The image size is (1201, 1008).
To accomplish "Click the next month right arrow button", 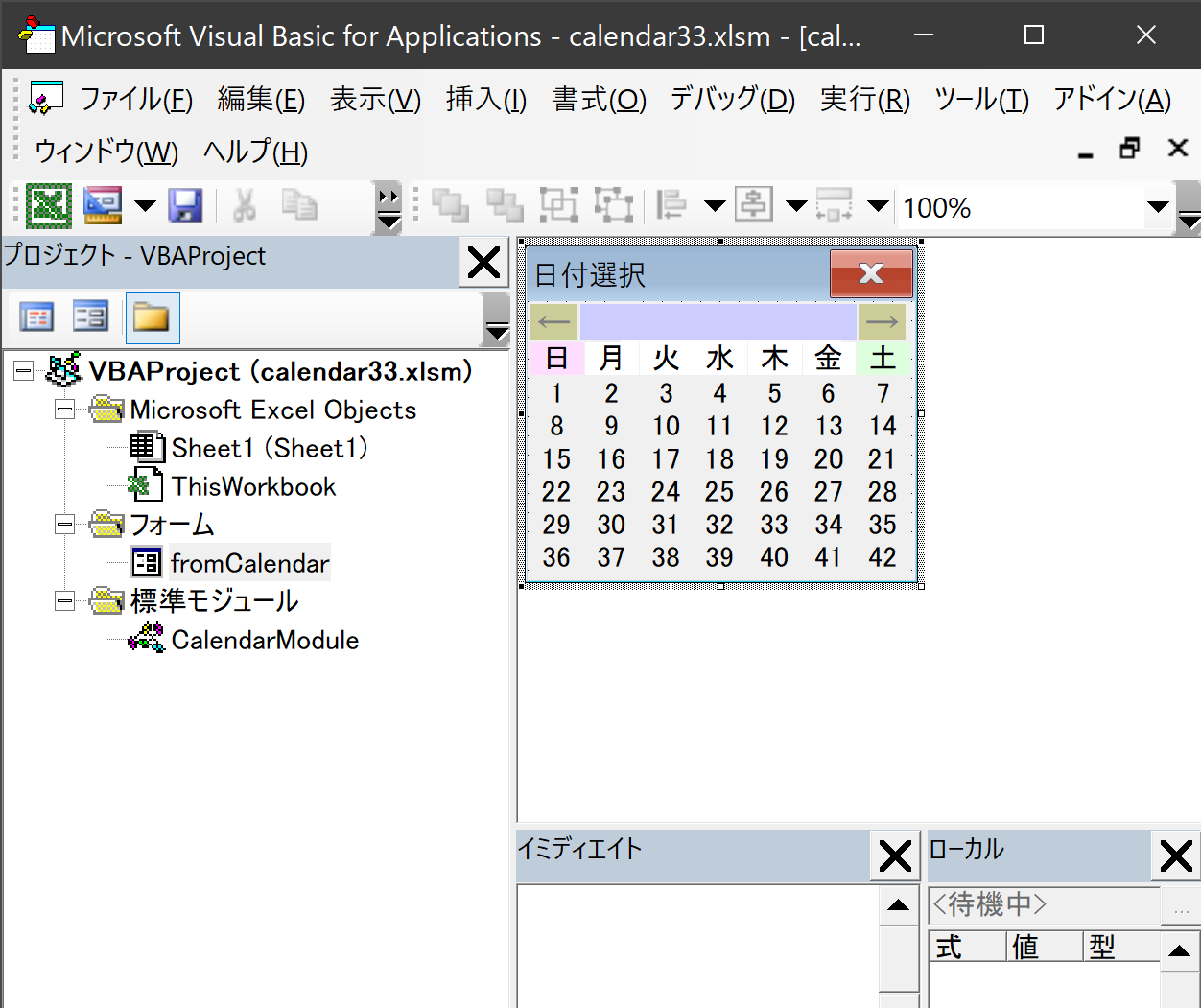I will click(x=882, y=321).
